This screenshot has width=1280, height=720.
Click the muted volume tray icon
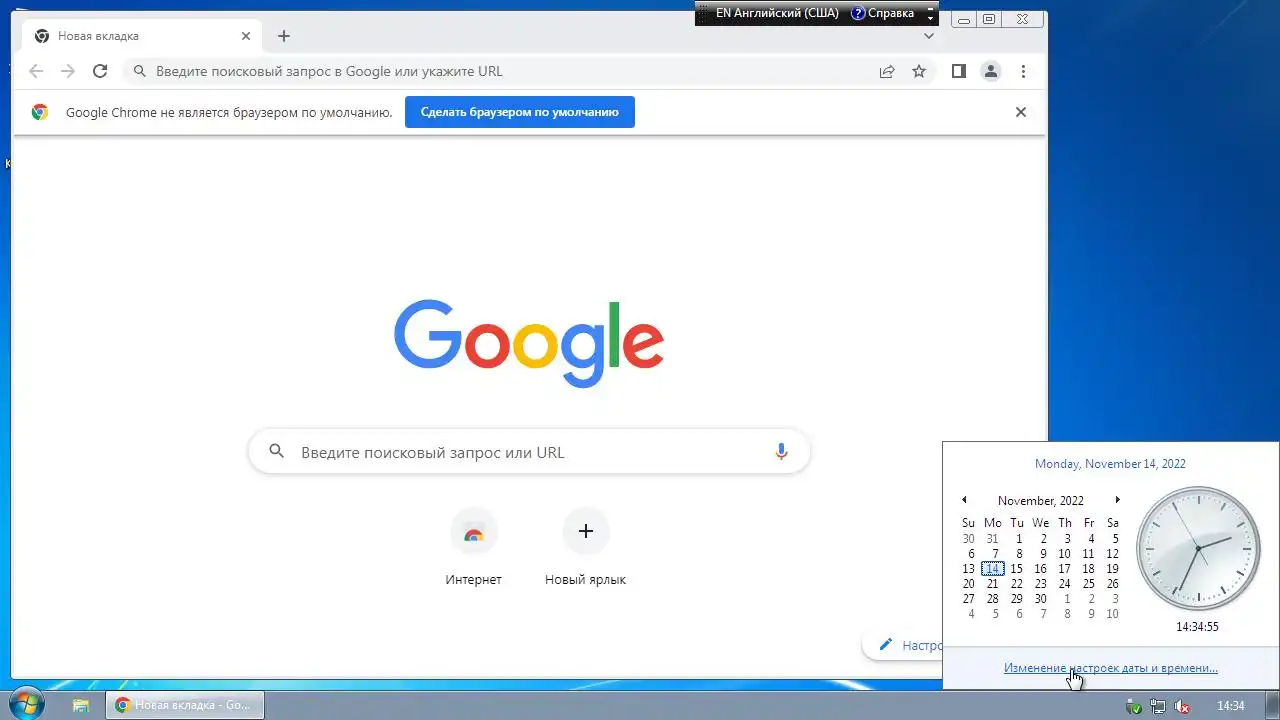pos(1181,706)
